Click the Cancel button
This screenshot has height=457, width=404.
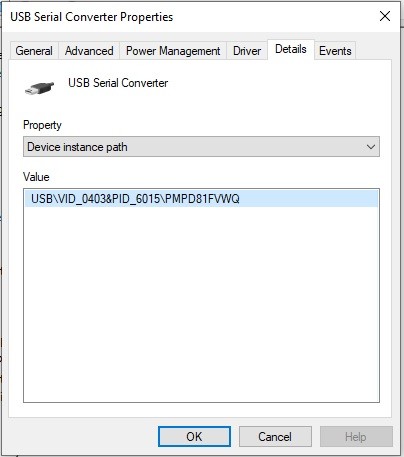[x=275, y=437]
